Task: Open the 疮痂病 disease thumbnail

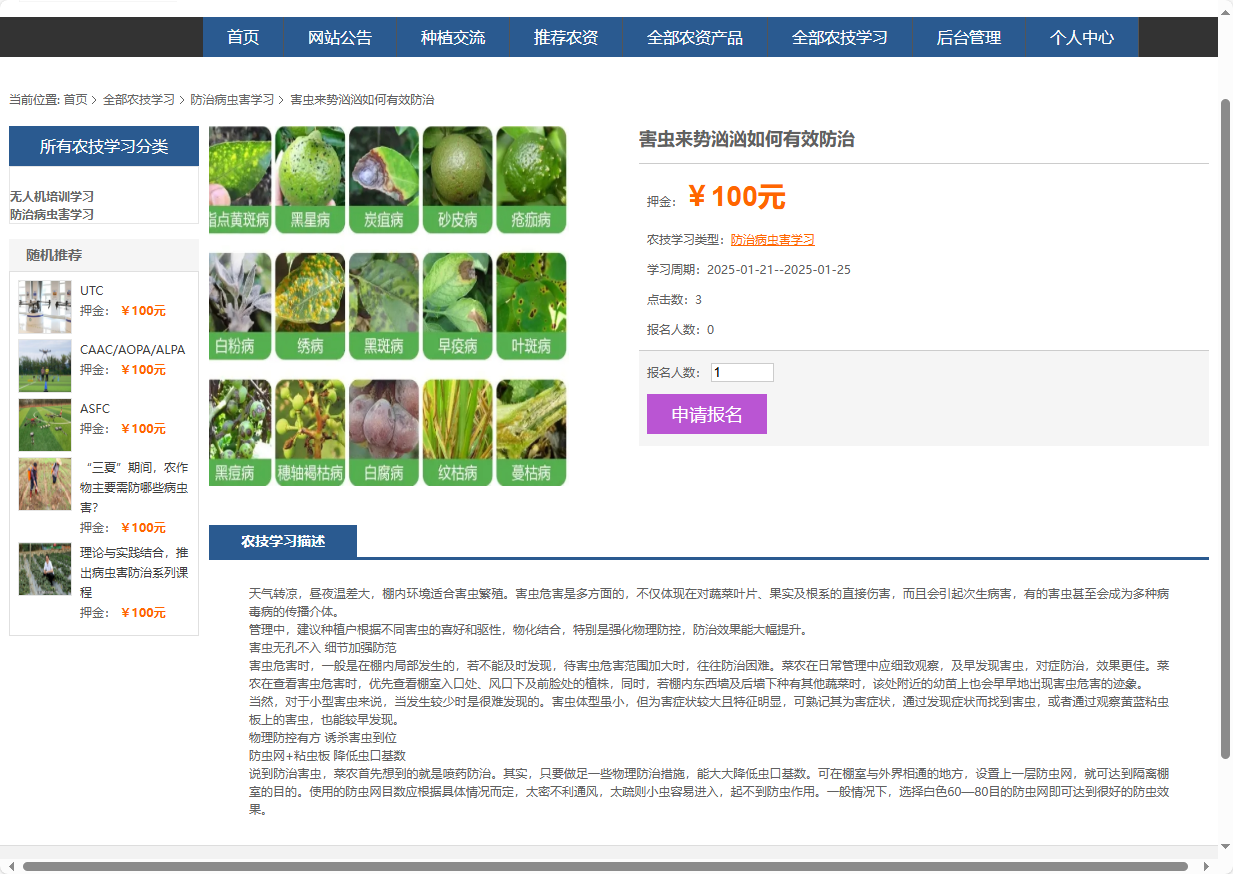Action: (x=531, y=179)
